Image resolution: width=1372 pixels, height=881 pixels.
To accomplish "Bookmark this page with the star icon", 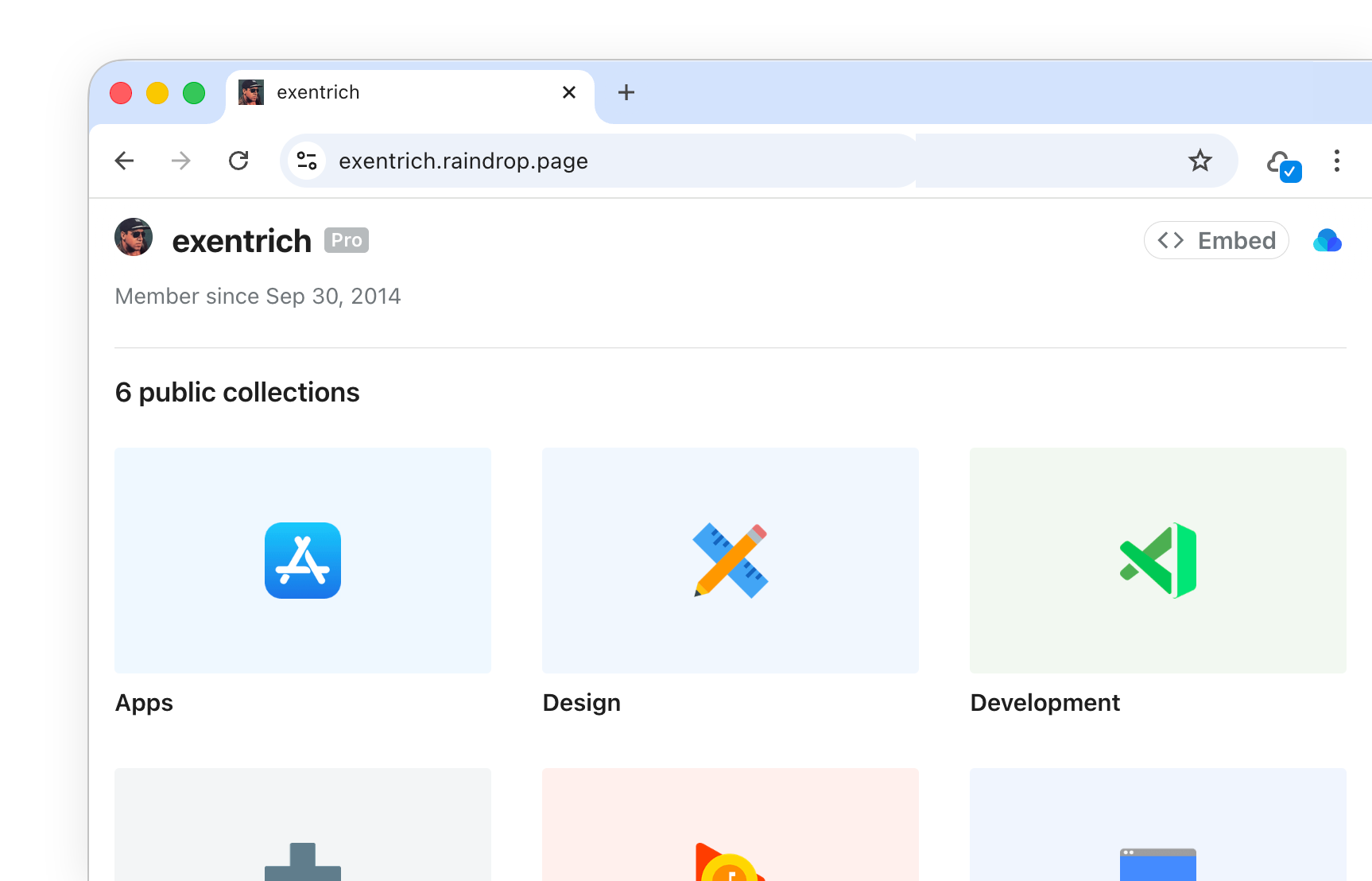I will point(1200,161).
